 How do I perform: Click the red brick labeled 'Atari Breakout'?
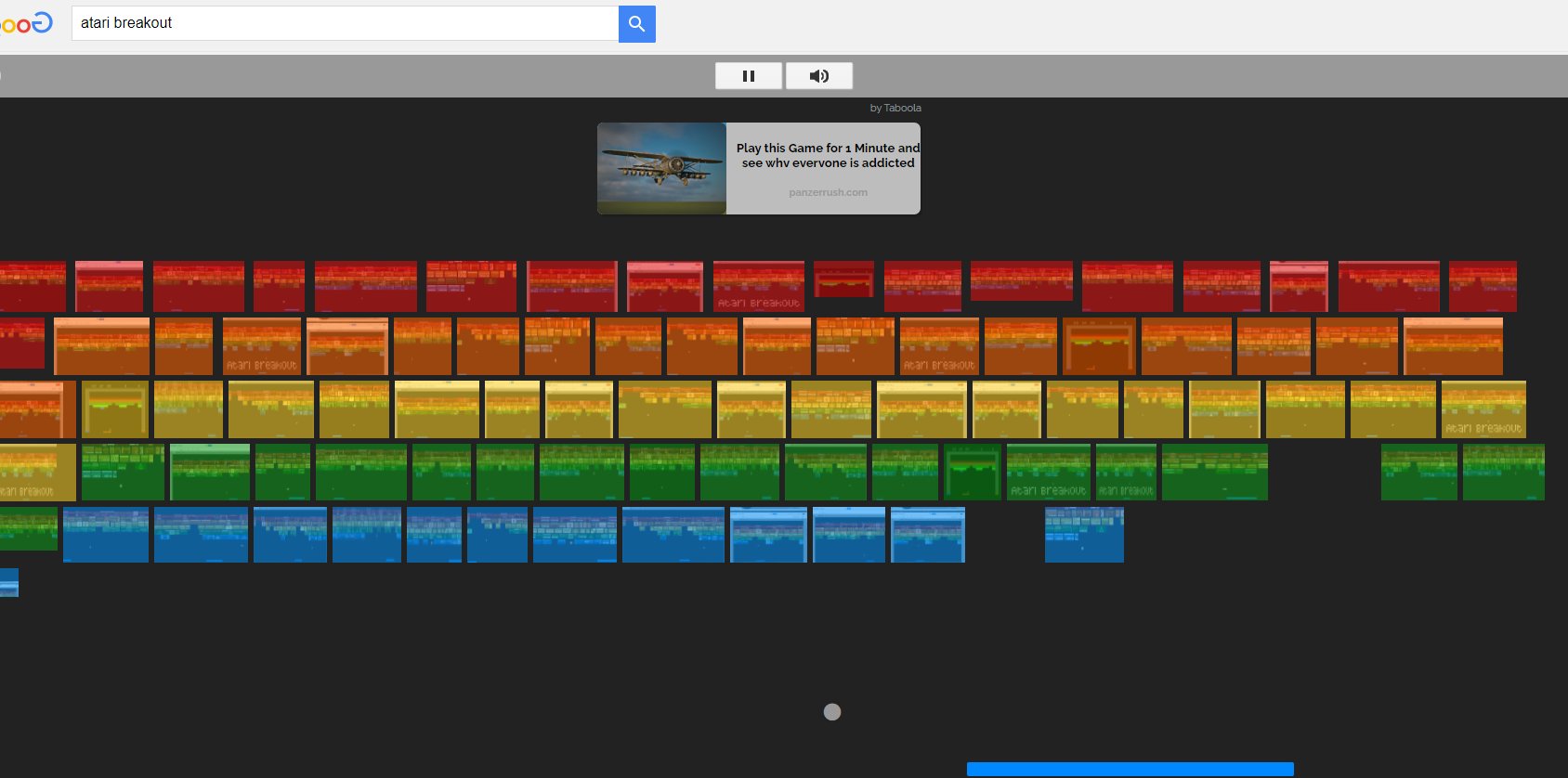tap(759, 286)
